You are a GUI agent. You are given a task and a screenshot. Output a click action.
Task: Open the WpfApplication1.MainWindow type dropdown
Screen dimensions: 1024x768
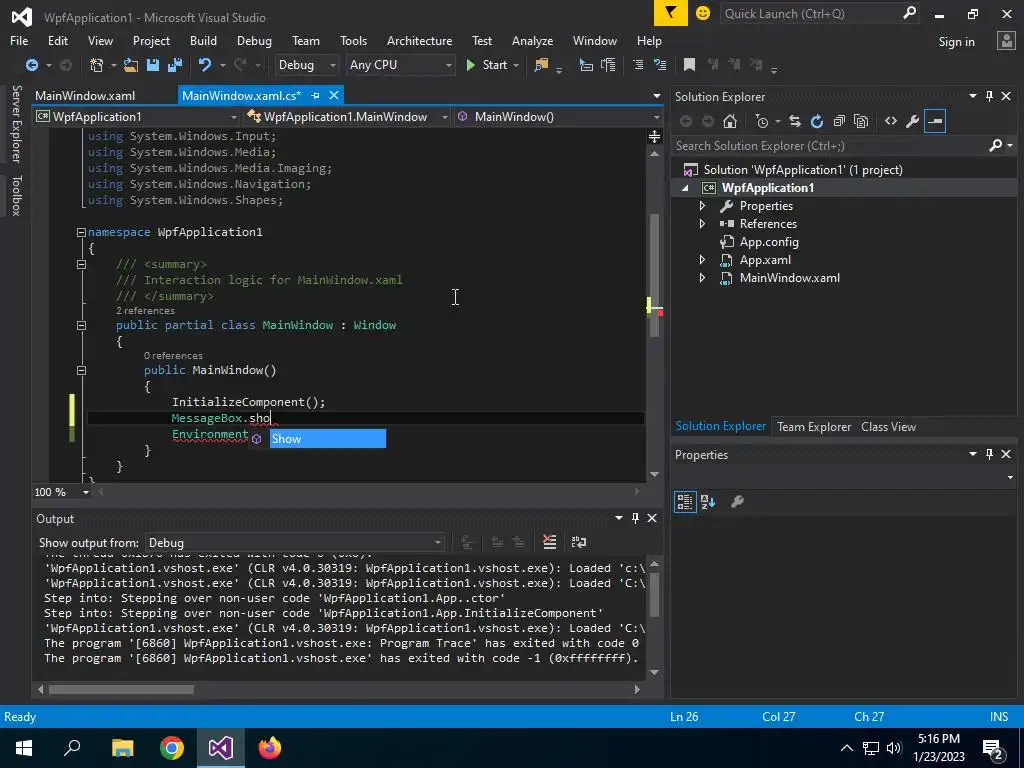click(347, 117)
